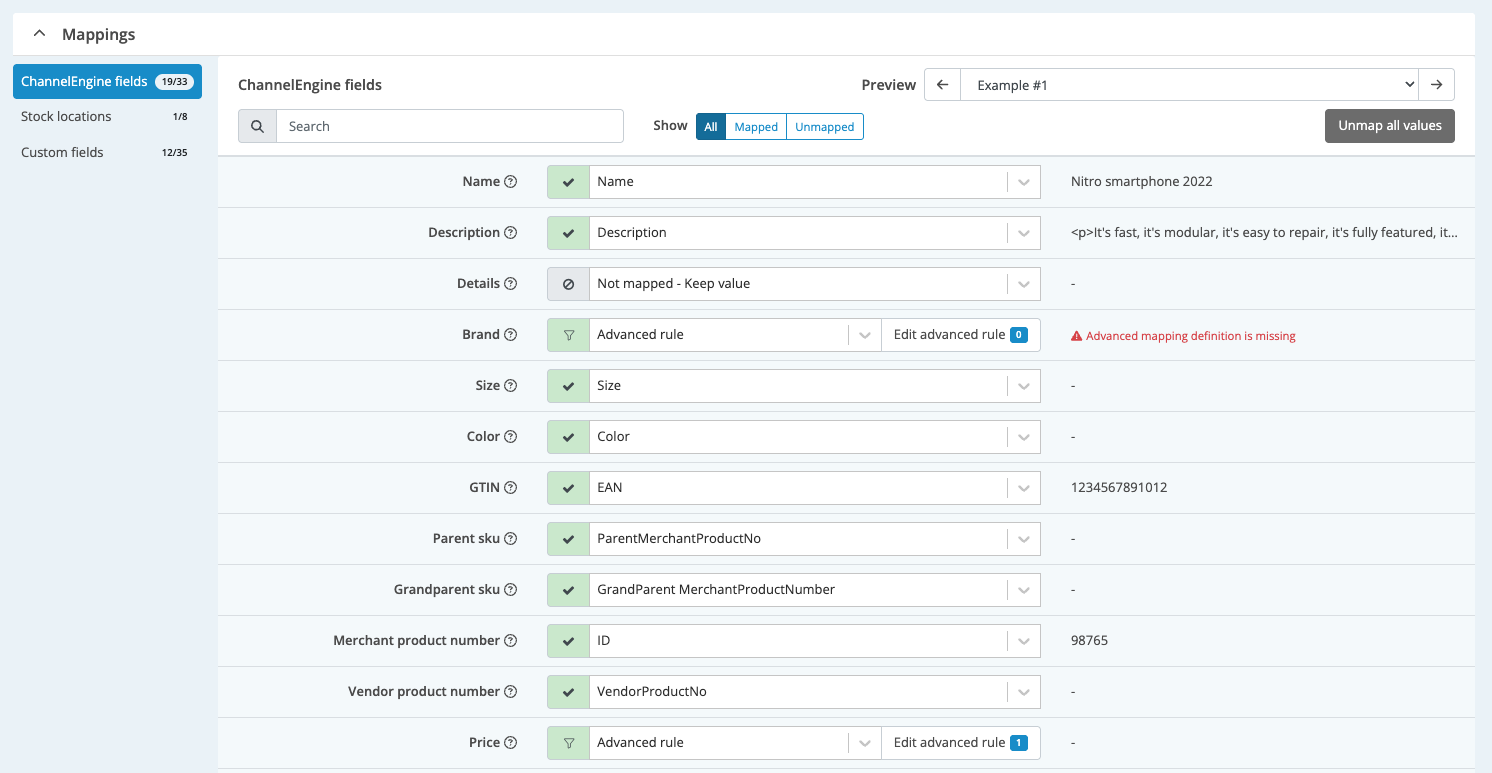The image size is (1492, 773).
Task: Show only Mapped fields
Action: 756,127
